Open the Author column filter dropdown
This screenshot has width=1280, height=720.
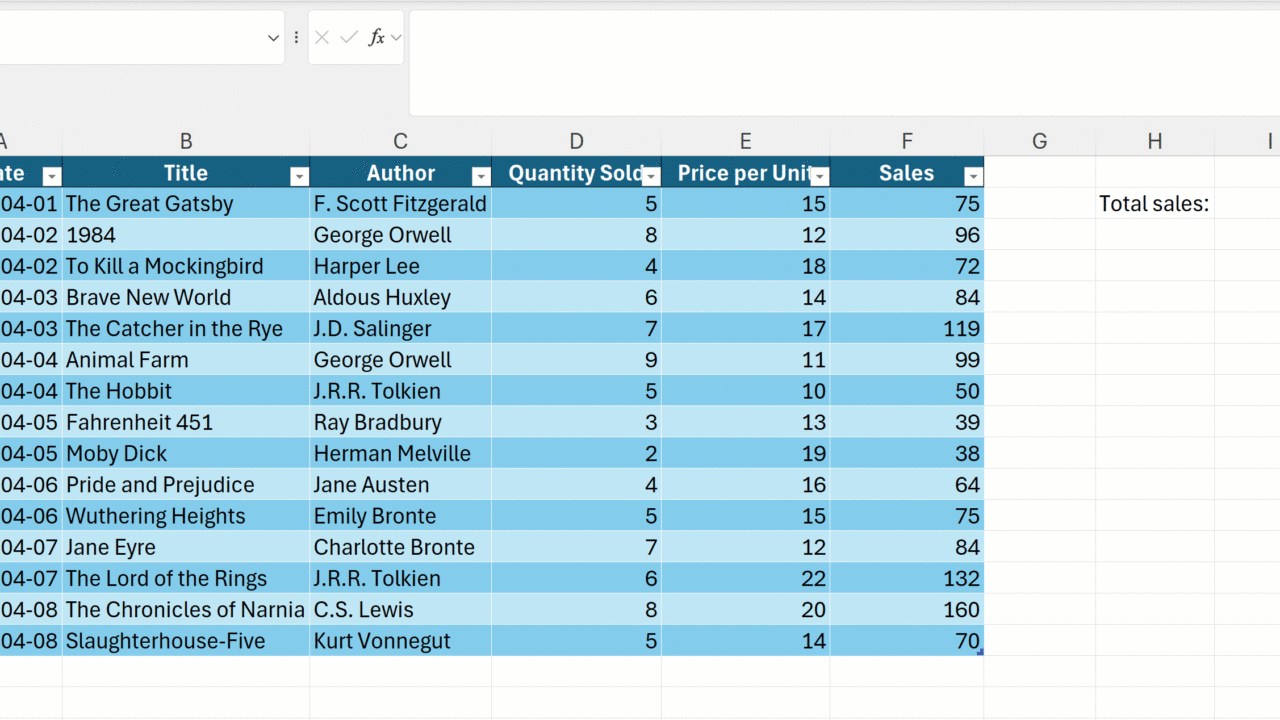481,177
